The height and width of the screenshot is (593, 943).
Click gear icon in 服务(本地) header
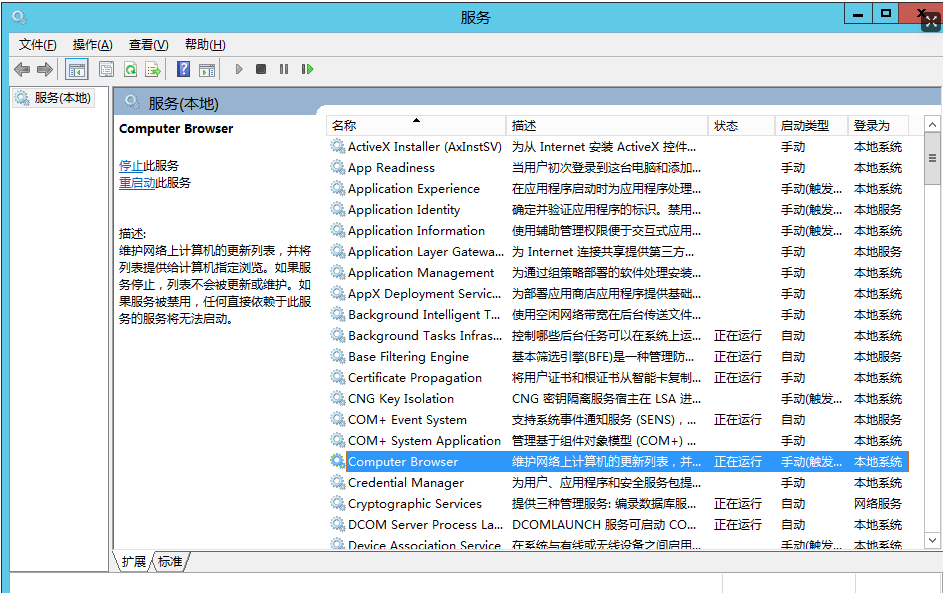pos(132,103)
